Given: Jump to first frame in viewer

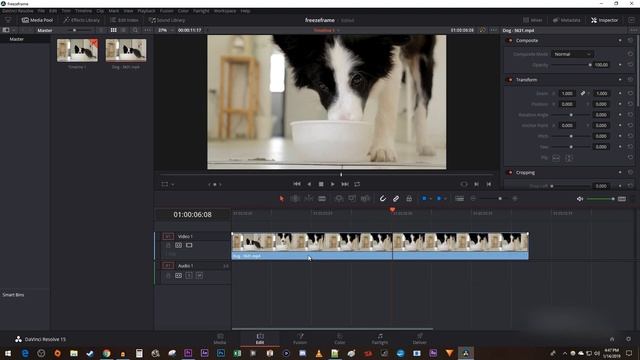Looking at the screenshot, I should click(297, 184).
